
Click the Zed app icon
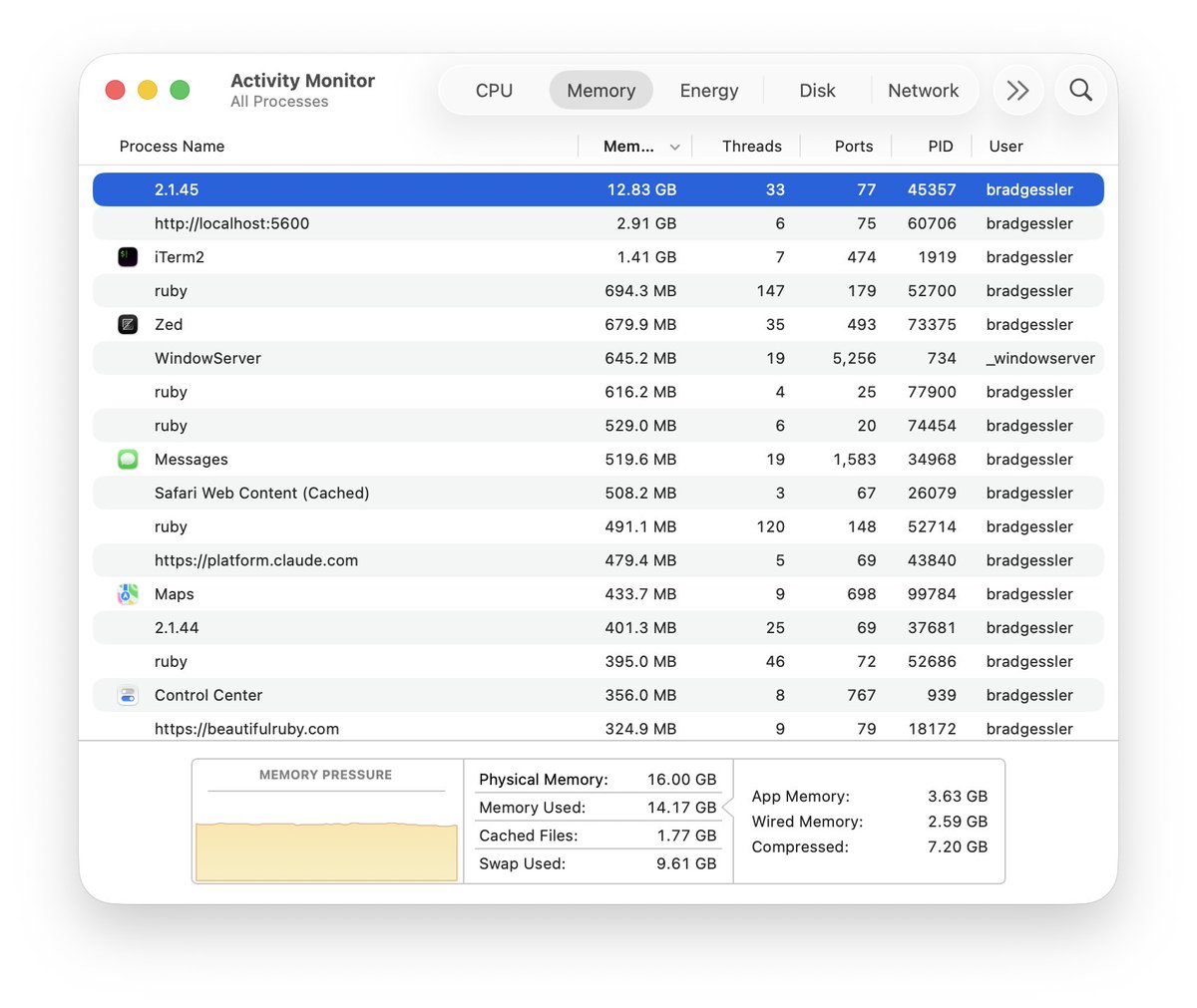pos(128,324)
